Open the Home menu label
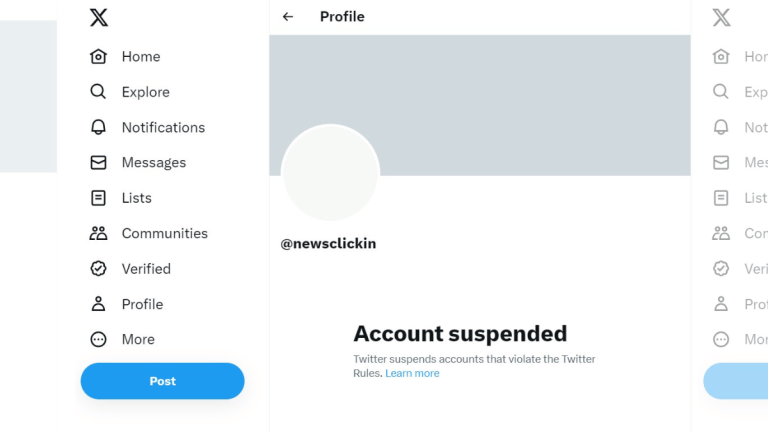Screen dimensions: 768x432 coord(141,57)
